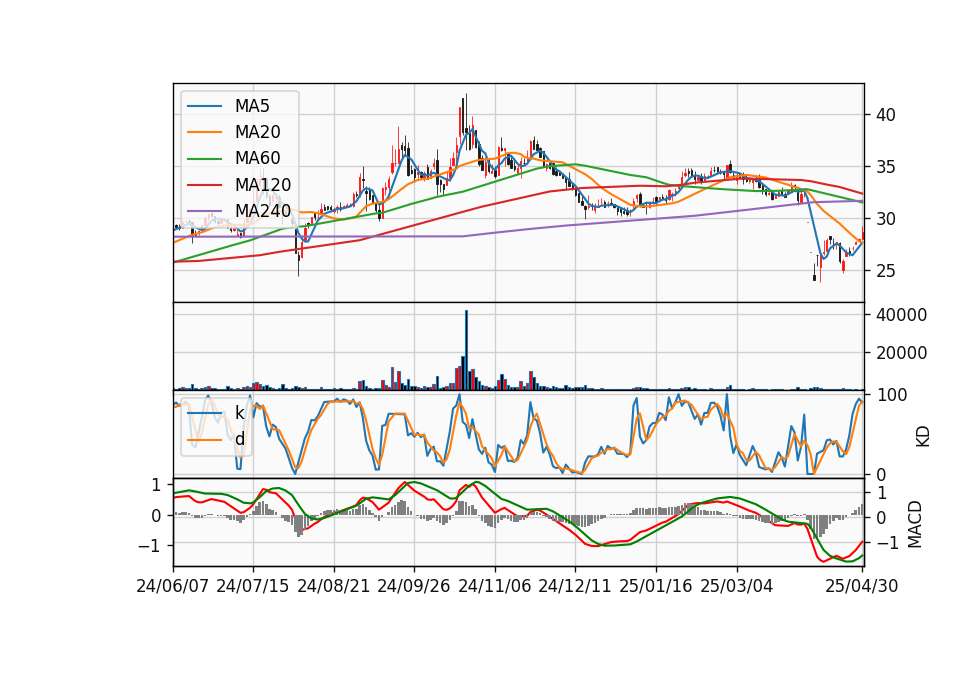Click the price axis value 25
This screenshot has height=690, width=960.
pyautogui.click(x=886, y=271)
